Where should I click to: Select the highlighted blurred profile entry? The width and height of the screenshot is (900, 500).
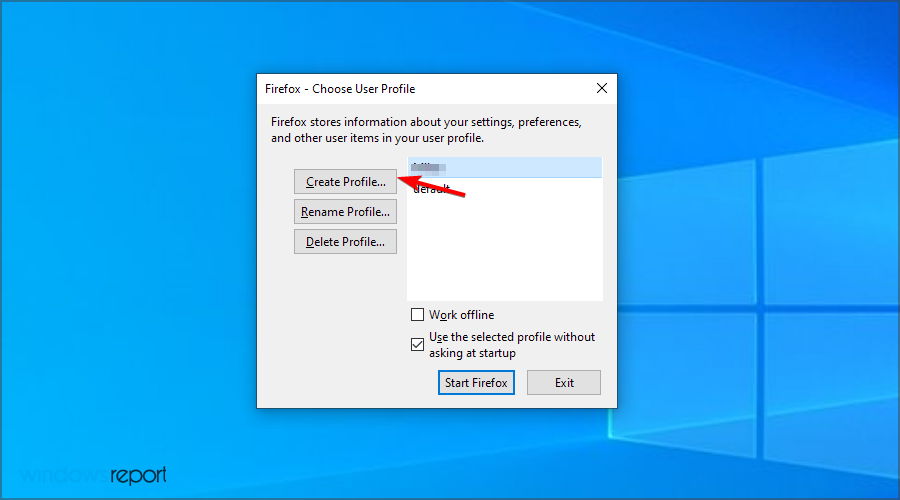[505, 168]
